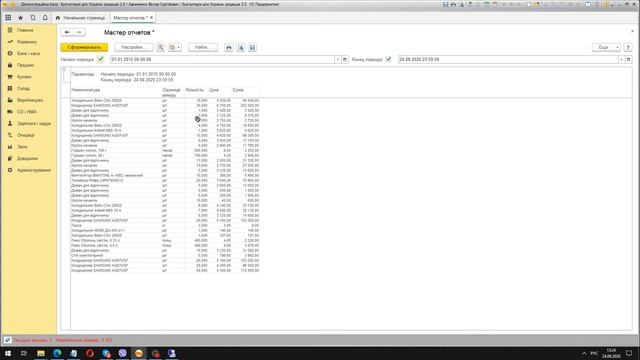
Task: Click the end period date input field
Action: point(508,60)
